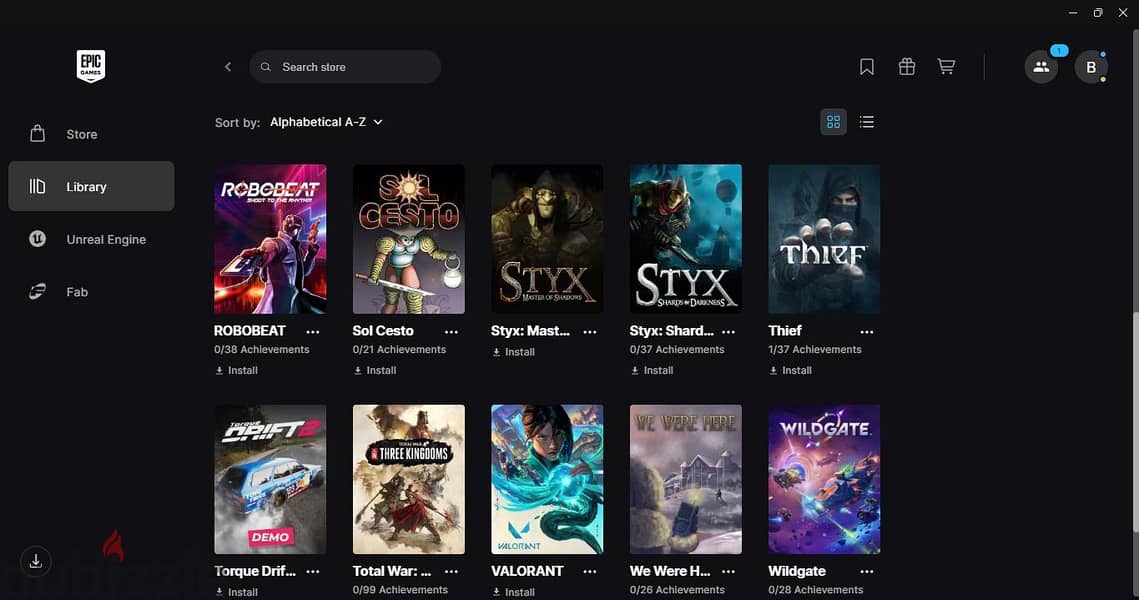
Task: Open Sol Cesto three-dot options menu
Action: coord(451,331)
